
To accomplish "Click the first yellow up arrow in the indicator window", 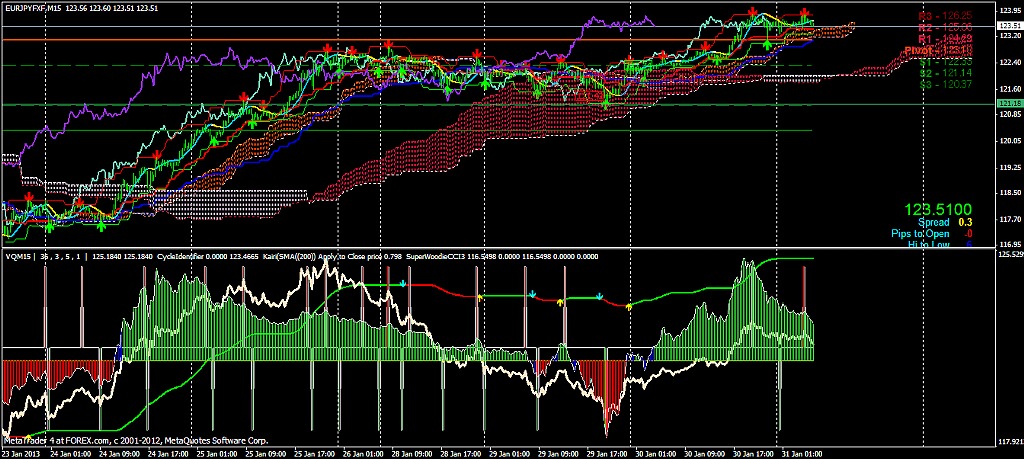I will click(479, 298).
